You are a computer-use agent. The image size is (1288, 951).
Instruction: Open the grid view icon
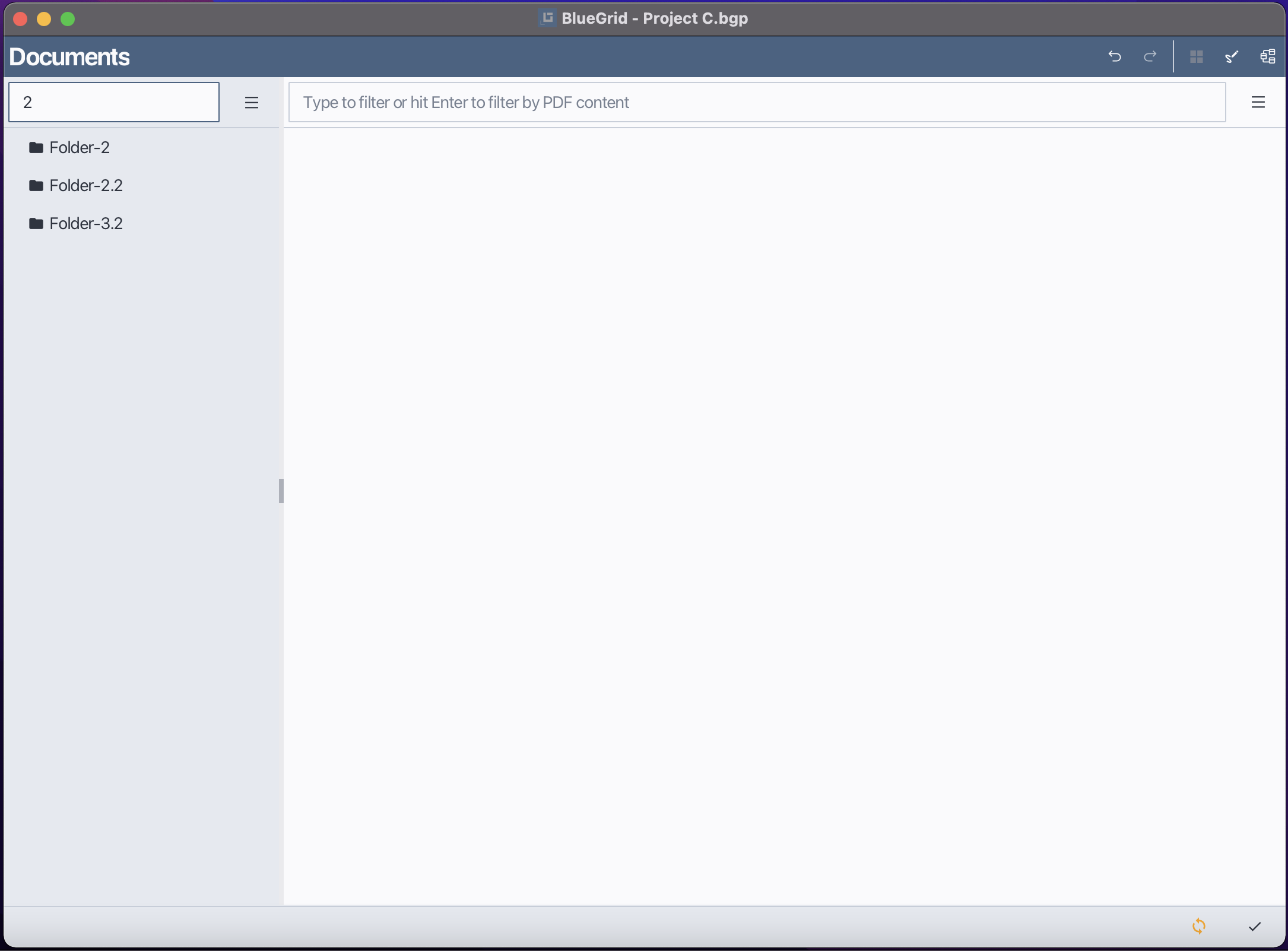(x=1197, y=56)
